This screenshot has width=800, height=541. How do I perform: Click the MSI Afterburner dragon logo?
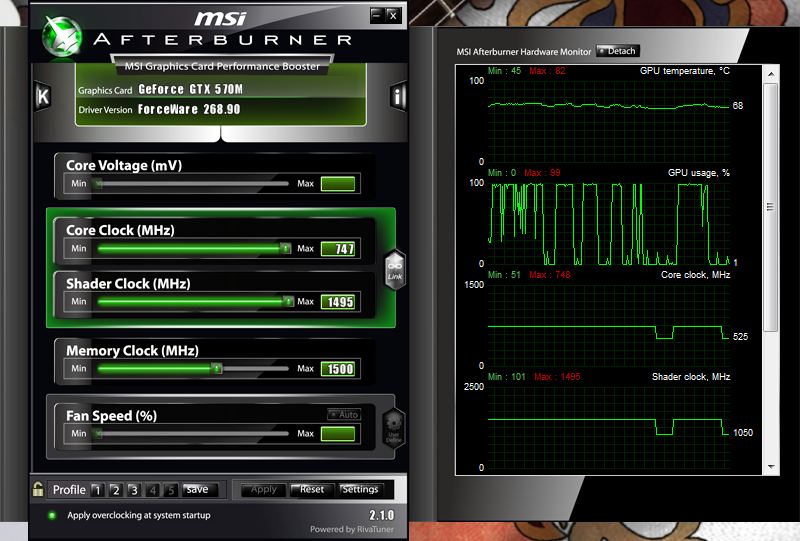coord(62,36)
